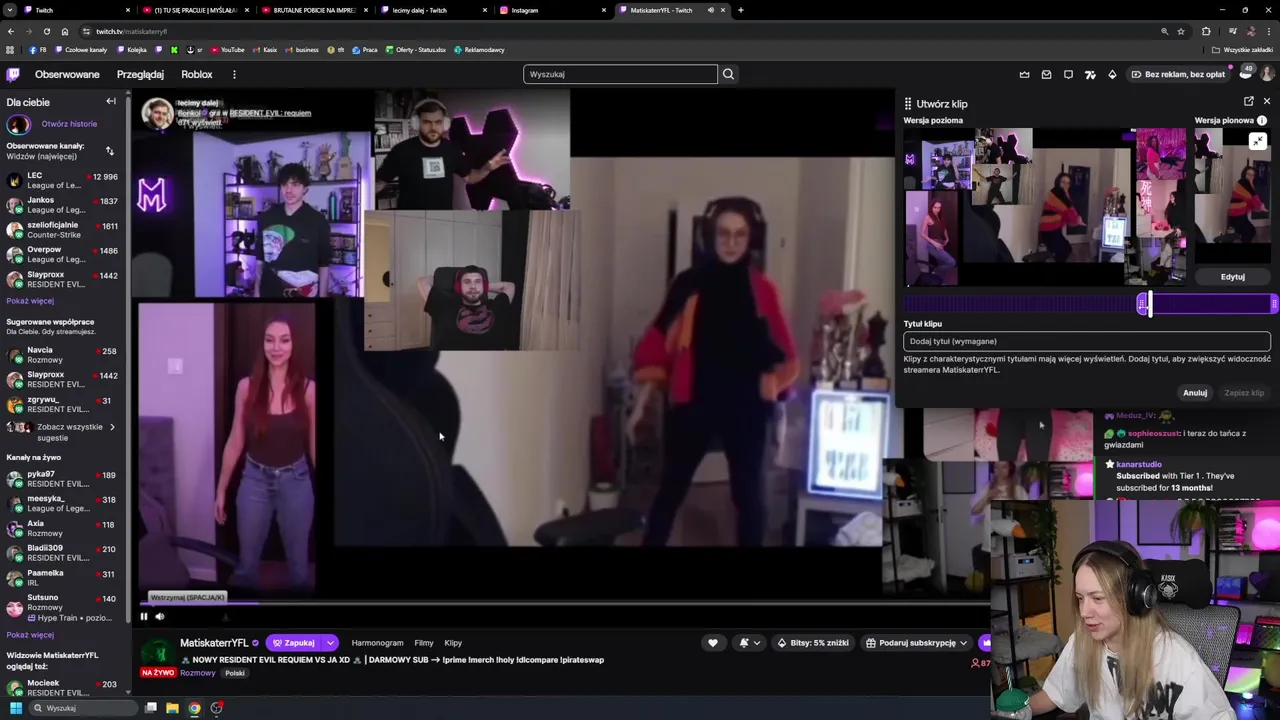Screen dimensions: 1280x720
Task: Open Przeglądaj navigation item
Action: pos(140,74)
